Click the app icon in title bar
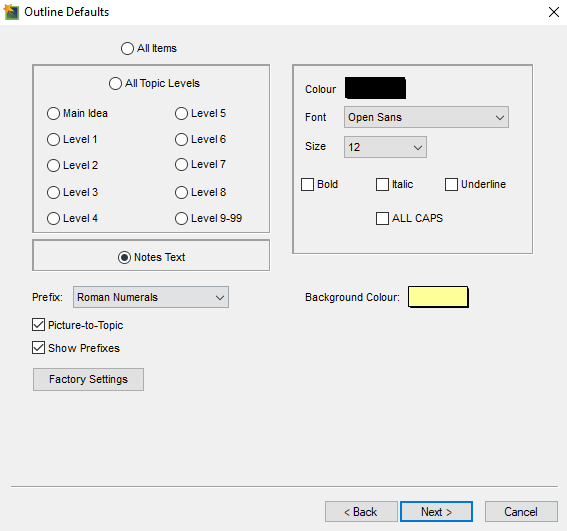The height and width of the screenshot is (531, 567). [x=11, y=12]
